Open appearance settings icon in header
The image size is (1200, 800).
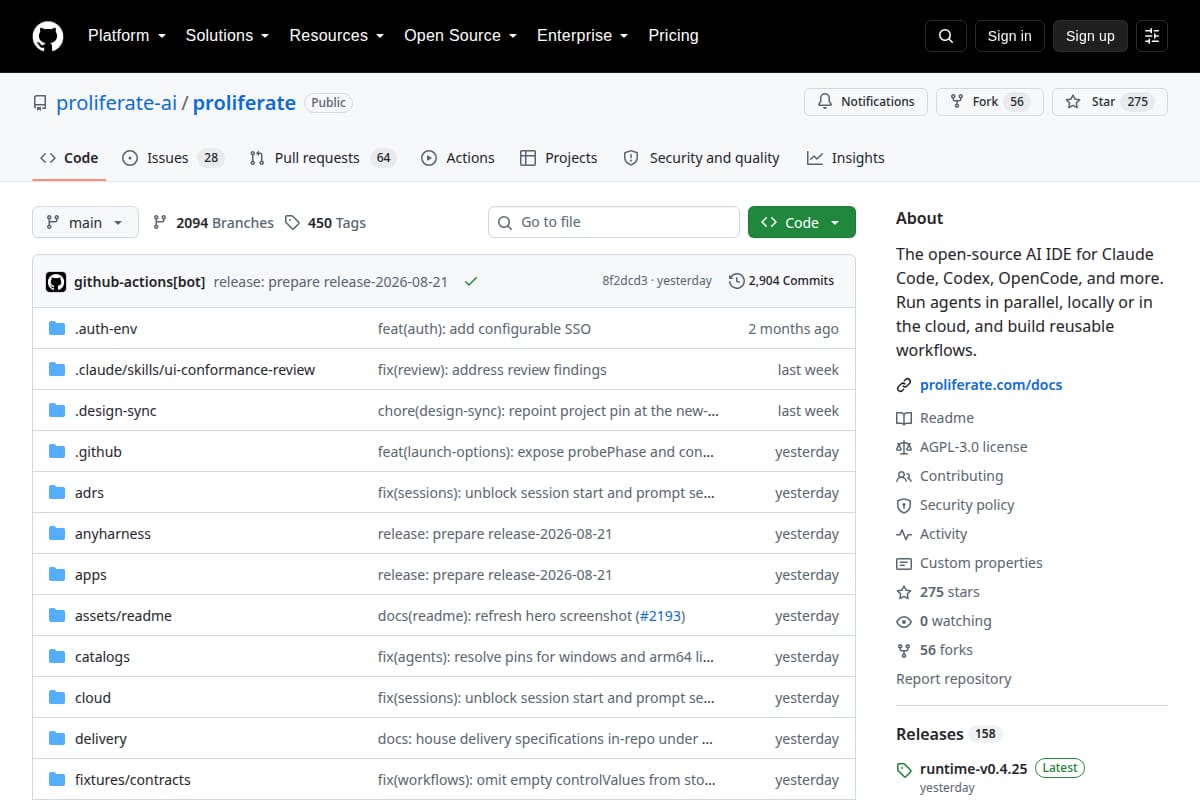pyautogui.click(x=1152, y=36)
